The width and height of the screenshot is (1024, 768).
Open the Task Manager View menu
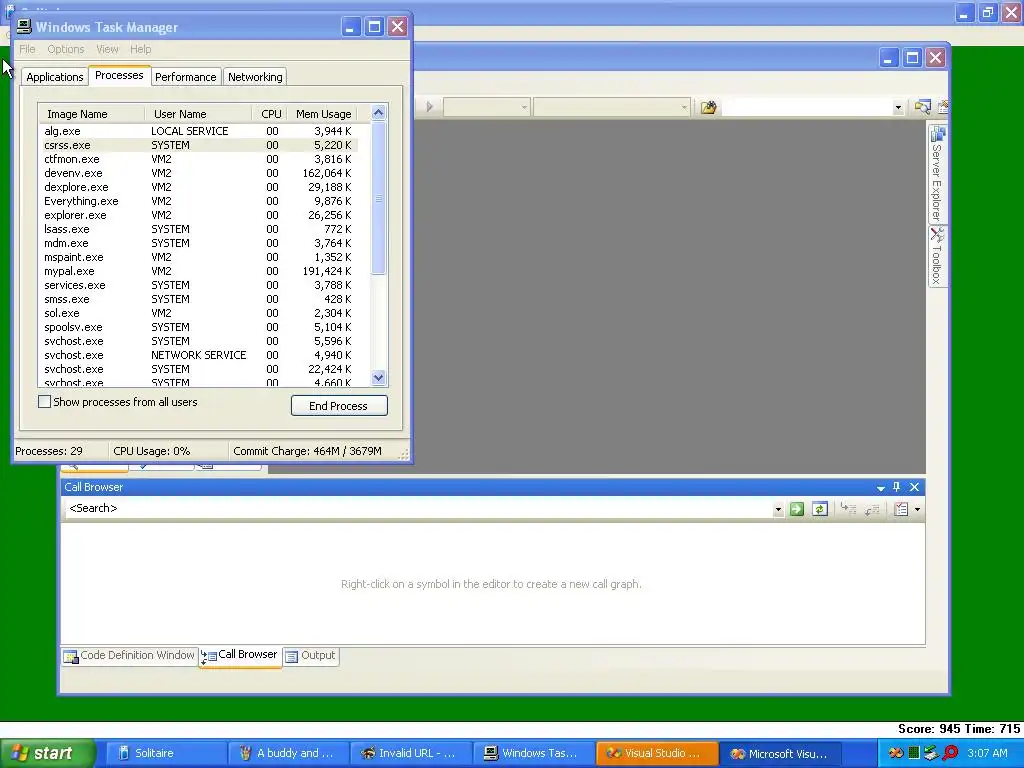(x=107, y=49)
